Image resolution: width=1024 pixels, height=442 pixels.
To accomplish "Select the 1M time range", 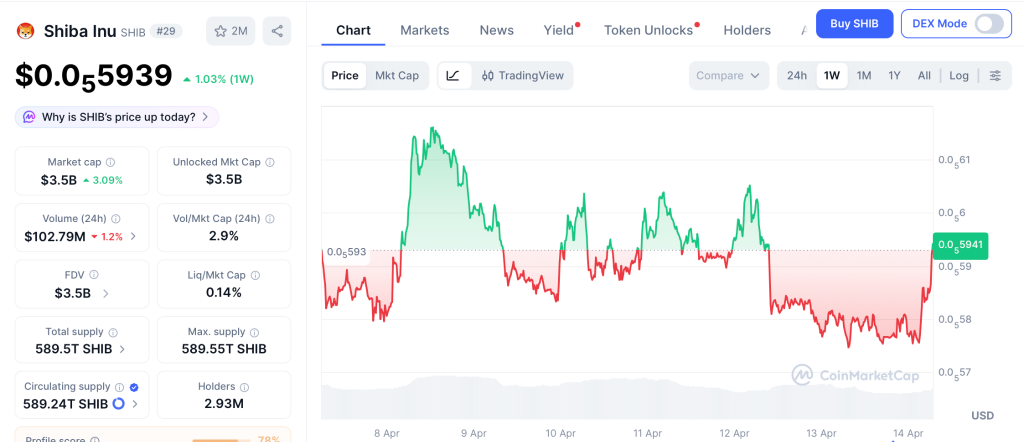I will [x=864, y=76].
